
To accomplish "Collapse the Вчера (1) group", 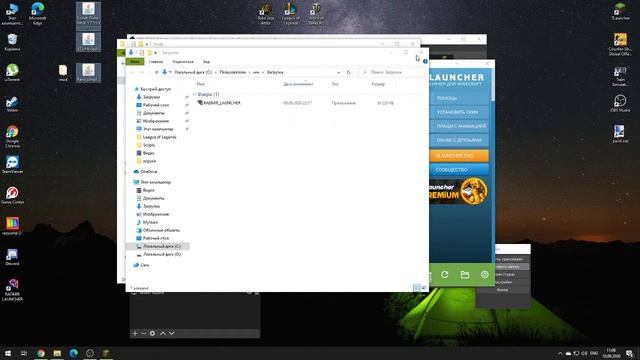I will (195, 94).
